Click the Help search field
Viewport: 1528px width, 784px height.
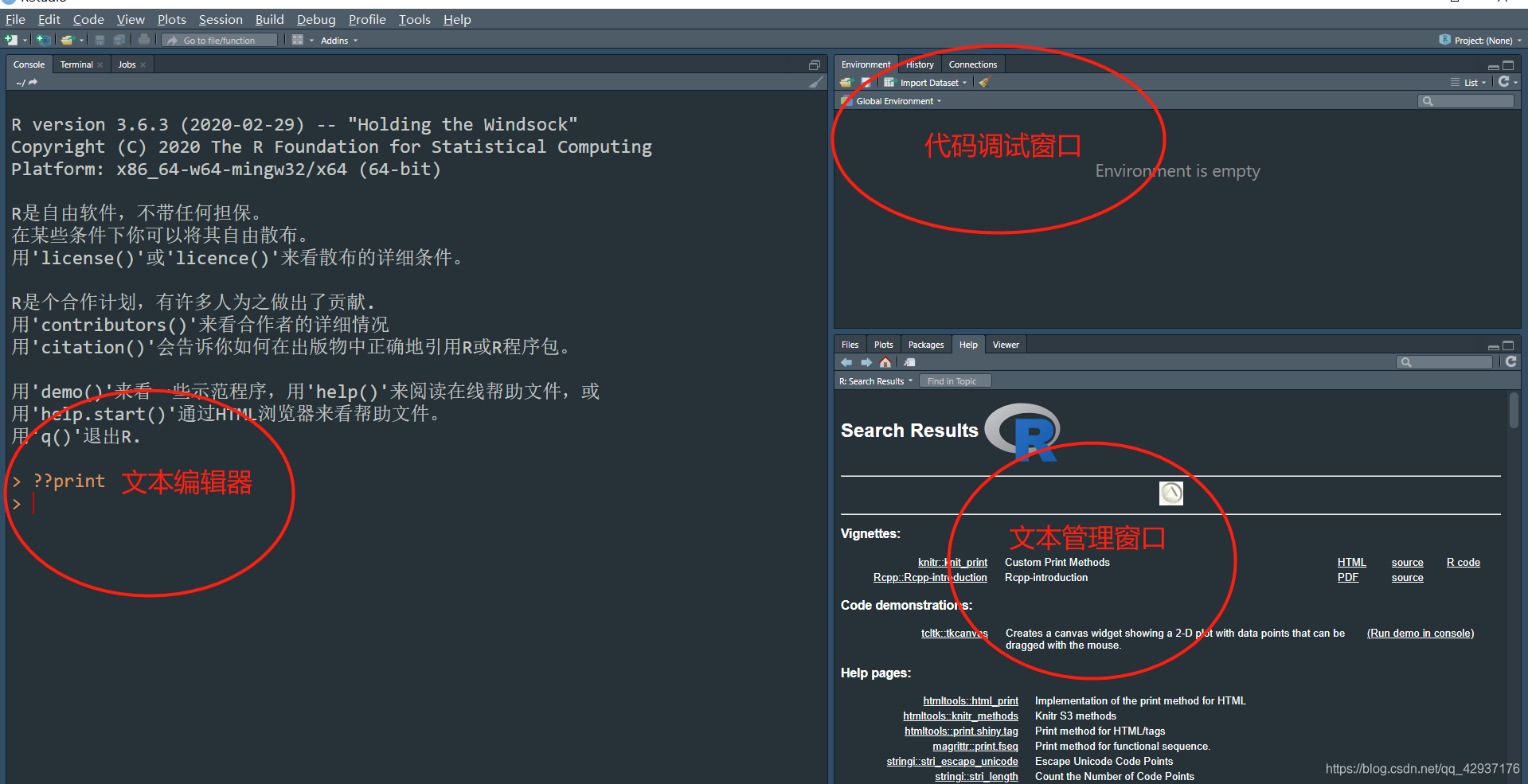pyautogui.click(x=1444, y=362)
